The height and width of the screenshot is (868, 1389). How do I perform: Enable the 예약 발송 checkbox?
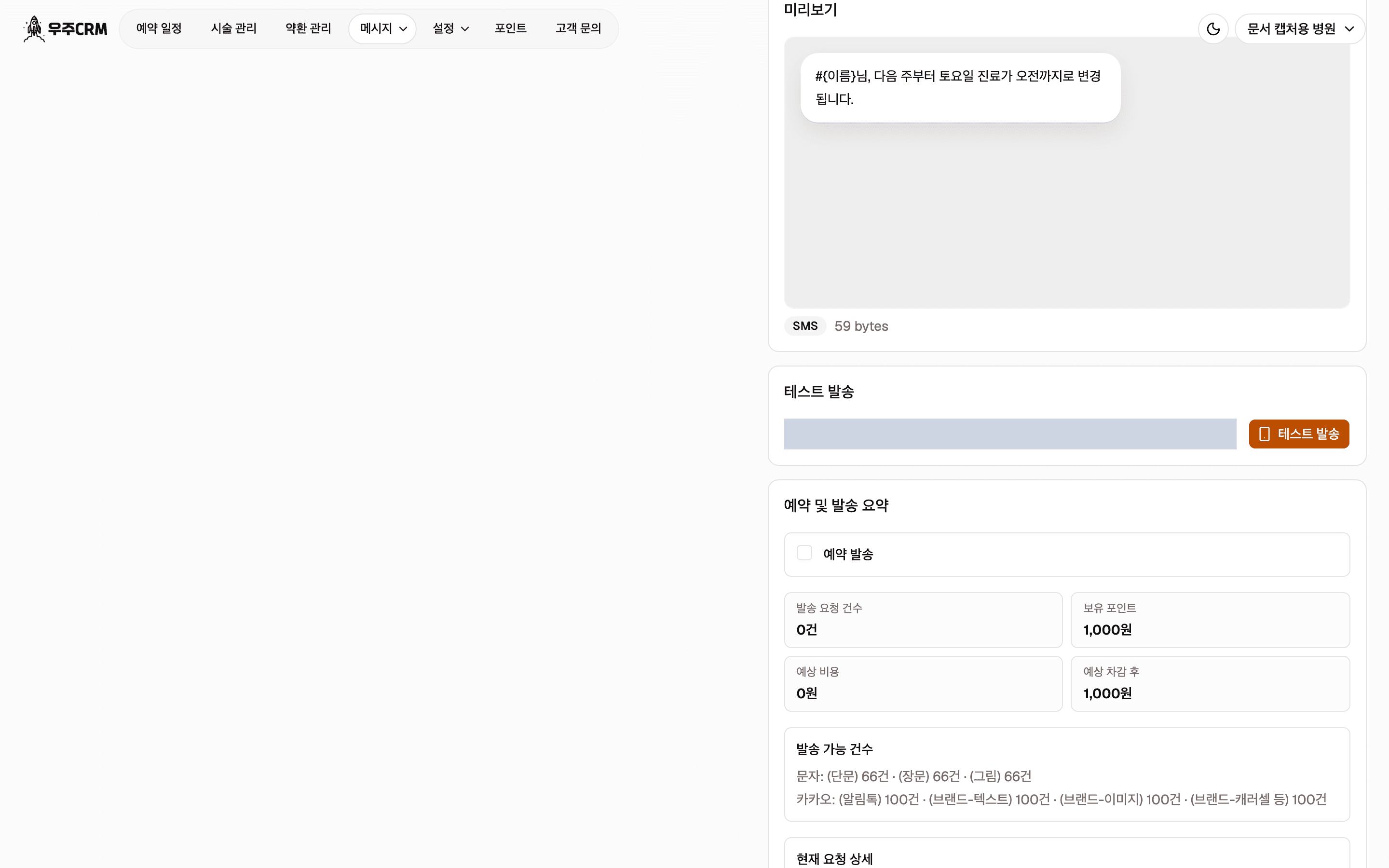804,553
